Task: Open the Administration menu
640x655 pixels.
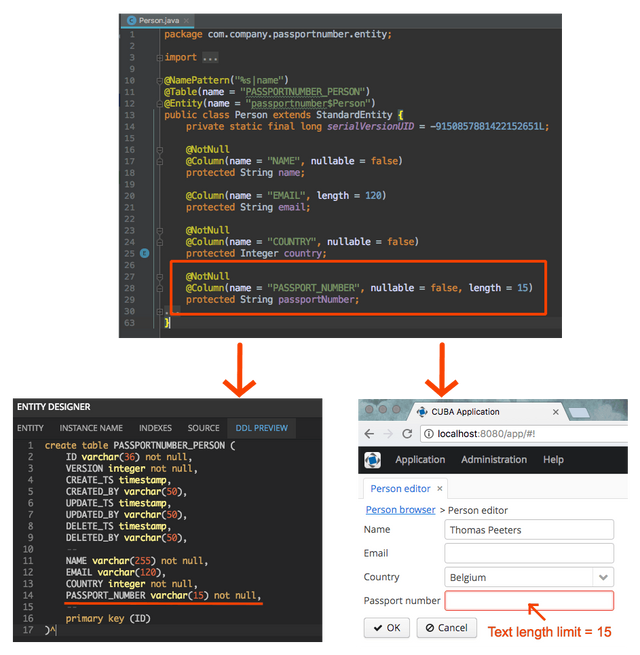Action: coord(494,460)
